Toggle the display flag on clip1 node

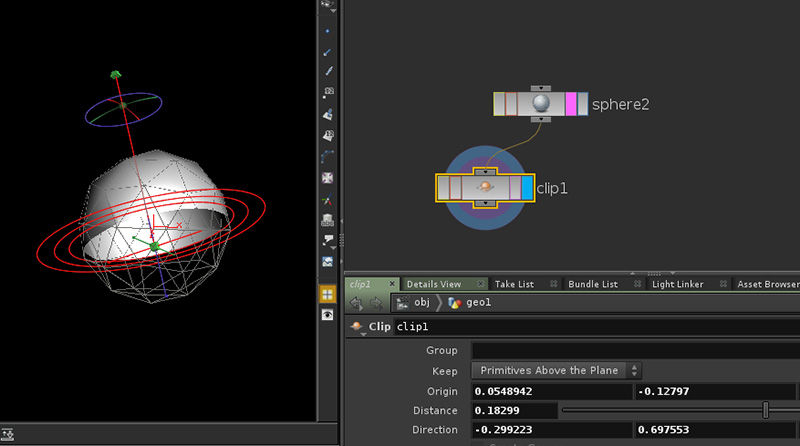tap(527, 187)
